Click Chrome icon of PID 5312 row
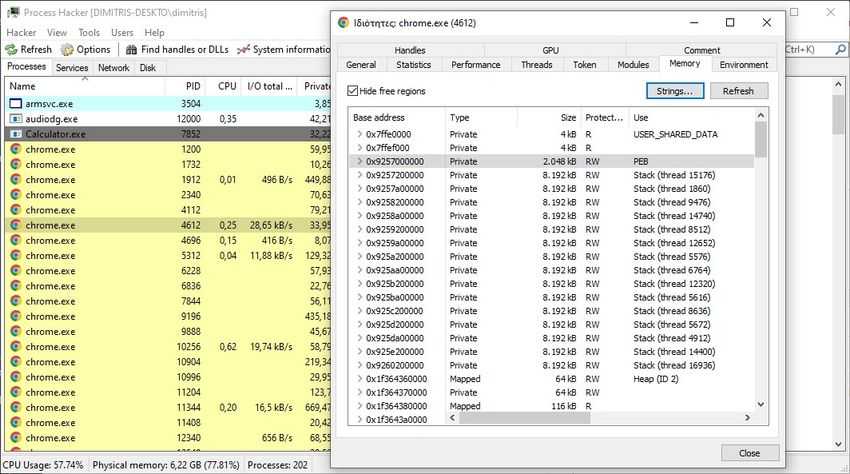The image size is (850, 474). pyautogui.click(x=16, y=255)
